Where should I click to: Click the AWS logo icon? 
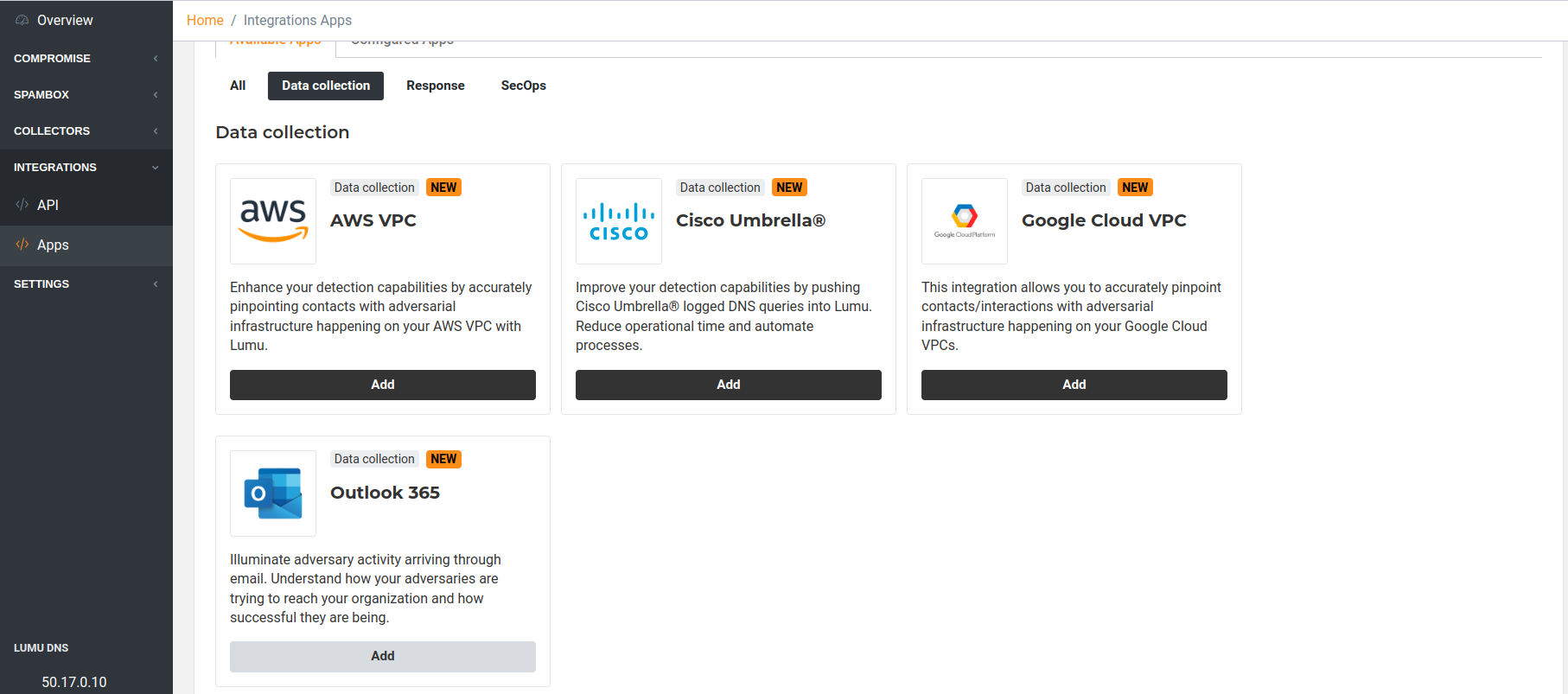273,221
